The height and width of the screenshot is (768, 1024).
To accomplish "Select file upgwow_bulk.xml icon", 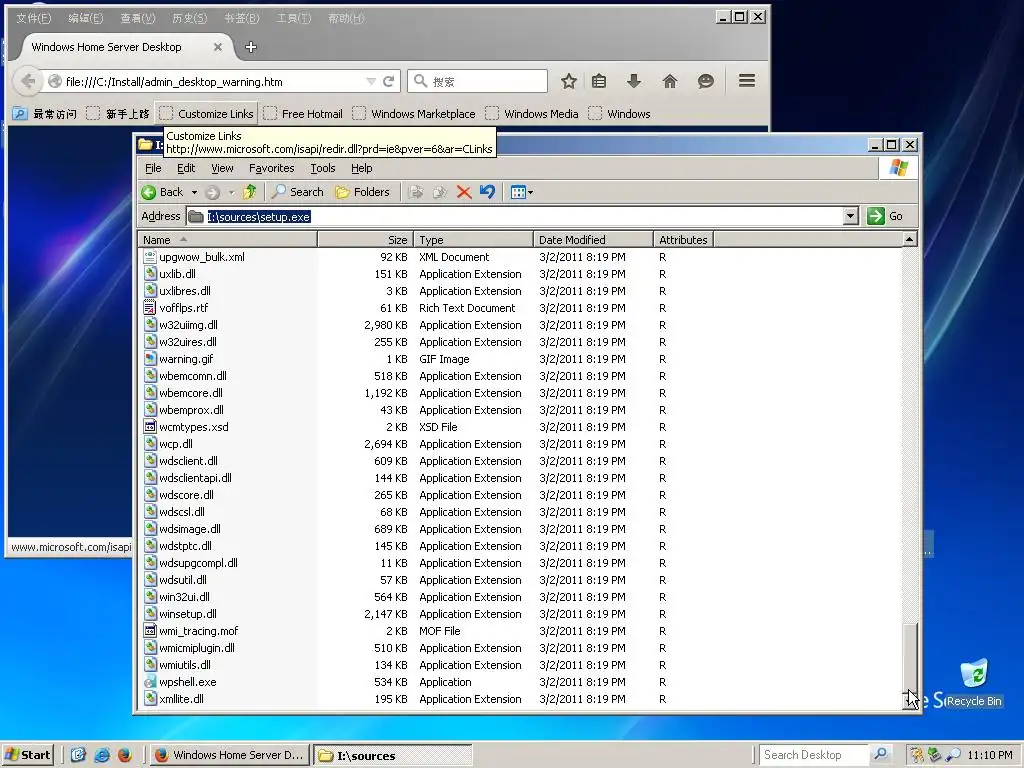I will pyautogui.click(x=150, y=257).
